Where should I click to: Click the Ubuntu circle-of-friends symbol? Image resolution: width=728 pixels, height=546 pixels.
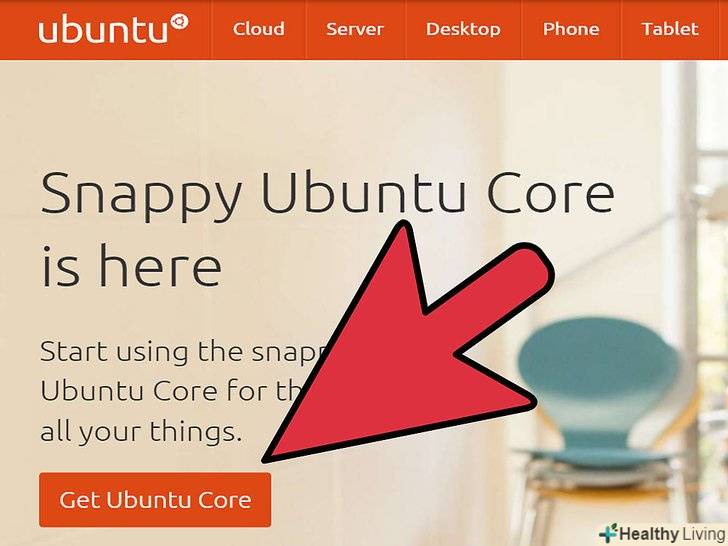179,22
